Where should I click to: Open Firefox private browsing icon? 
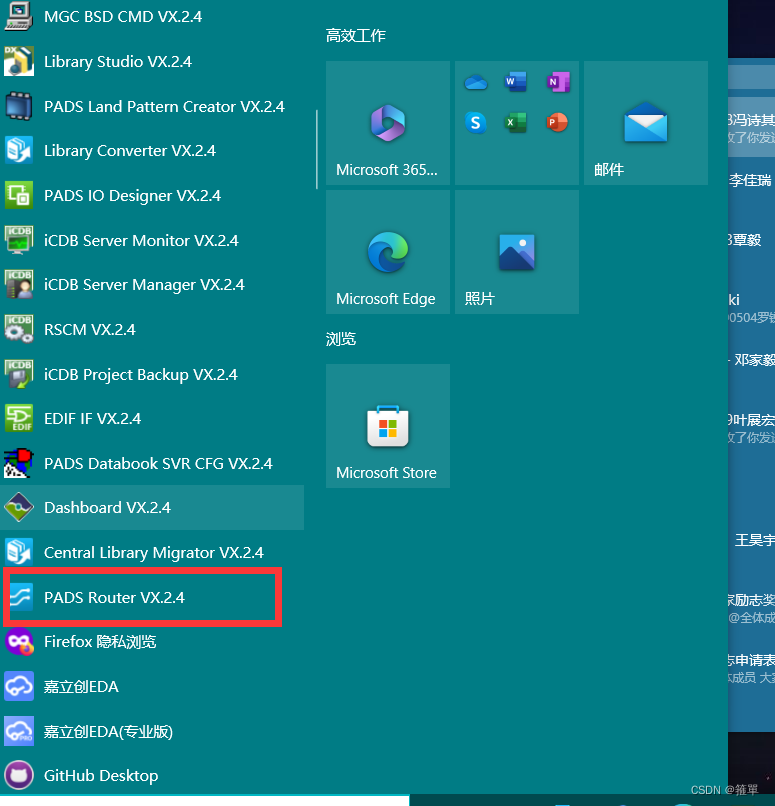click(19, 642)
